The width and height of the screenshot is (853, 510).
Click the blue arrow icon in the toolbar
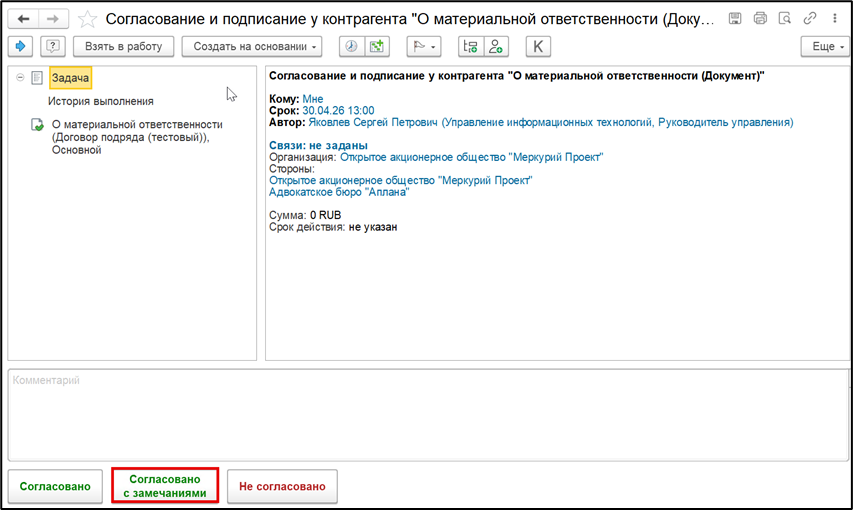[21, 46]
